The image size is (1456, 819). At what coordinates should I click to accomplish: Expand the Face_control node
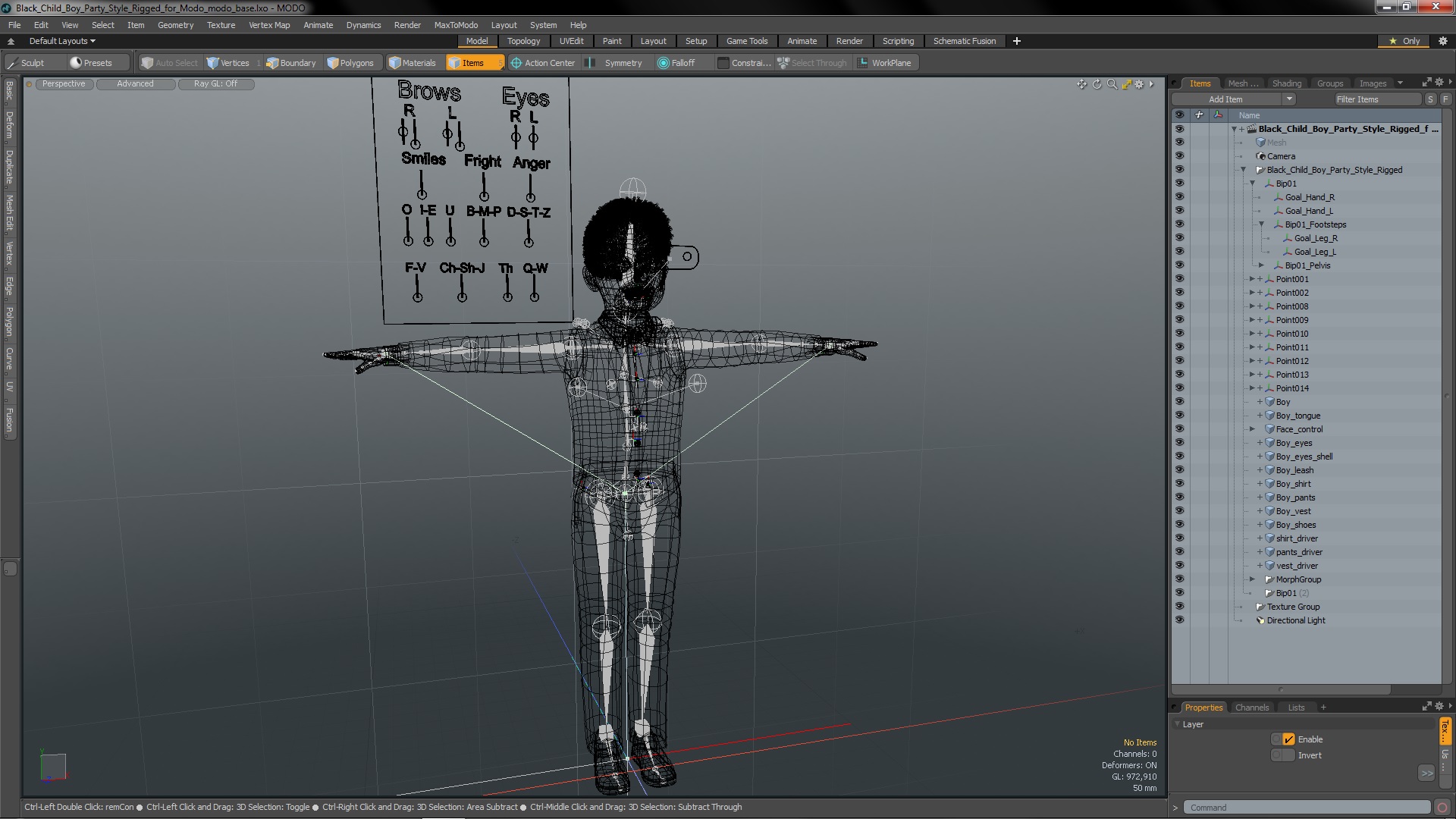click(1253, 429)
